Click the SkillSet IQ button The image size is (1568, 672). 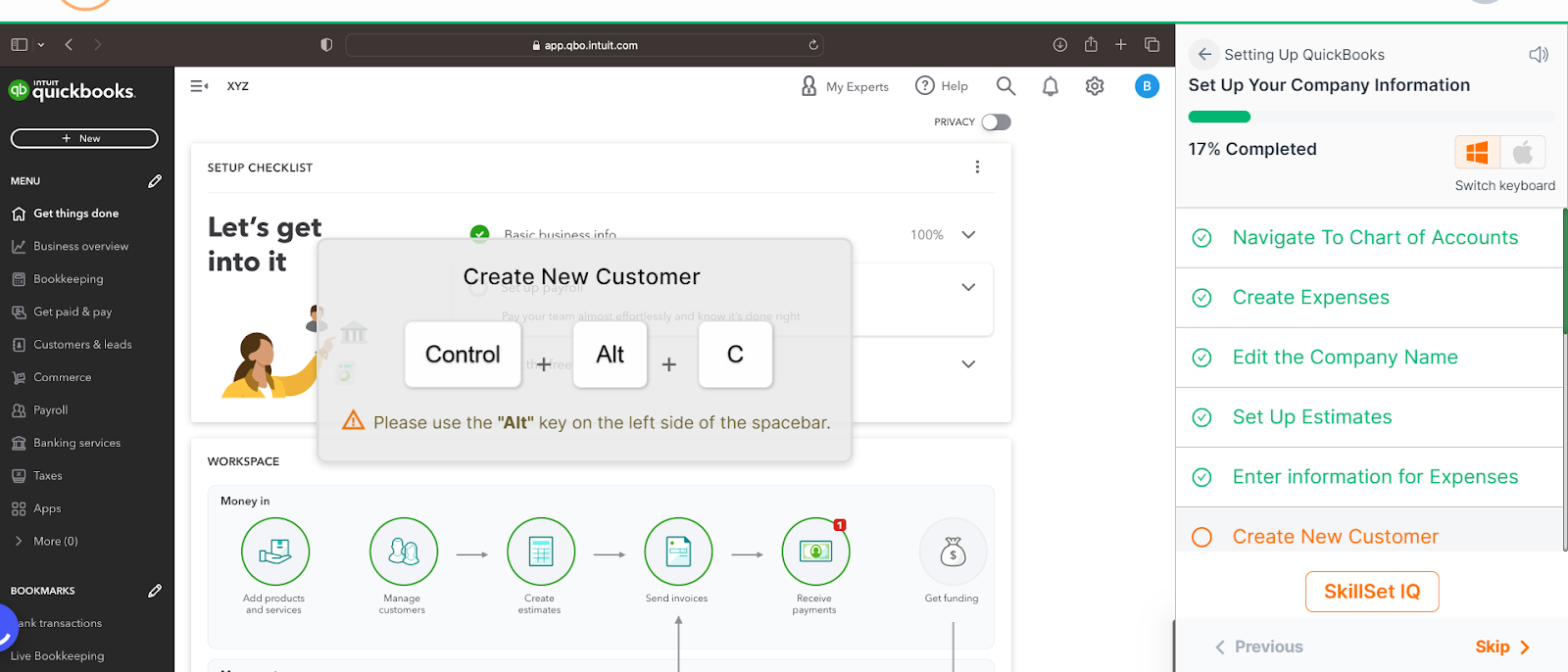[x=1372, y=592]
